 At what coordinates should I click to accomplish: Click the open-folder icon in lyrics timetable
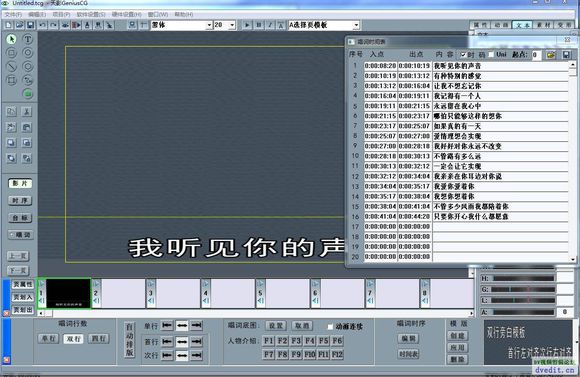coord(551,55)
